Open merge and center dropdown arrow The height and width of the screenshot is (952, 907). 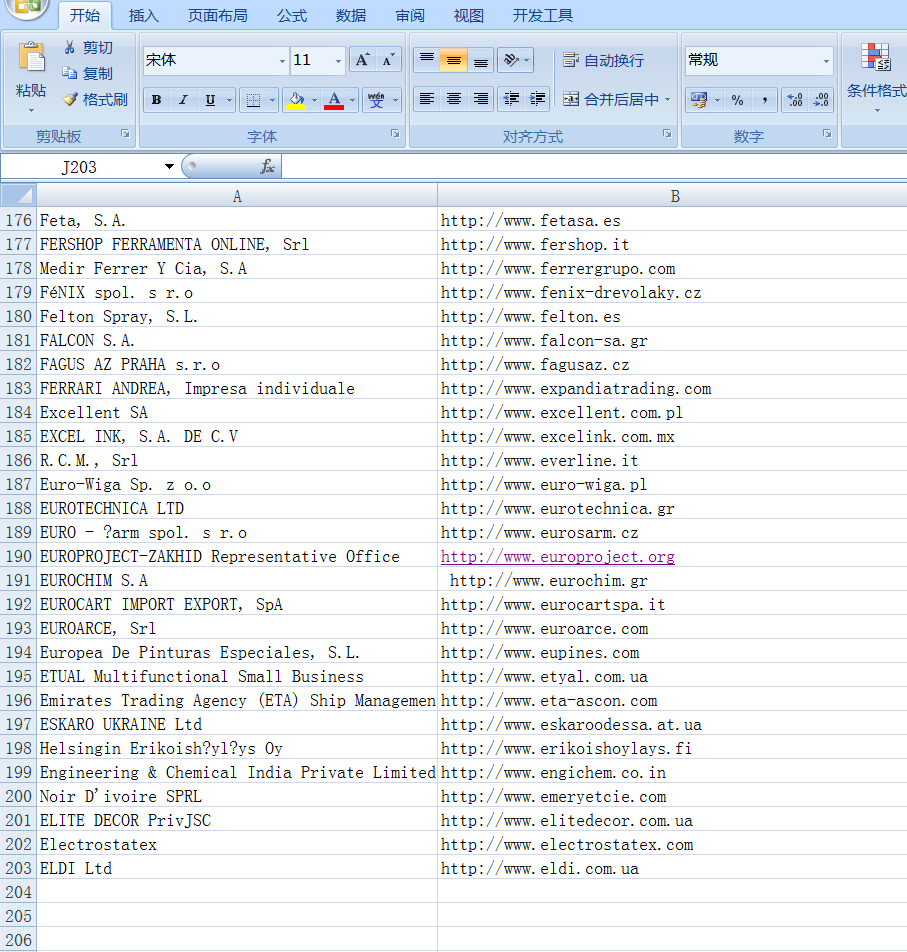pos(667,99)
